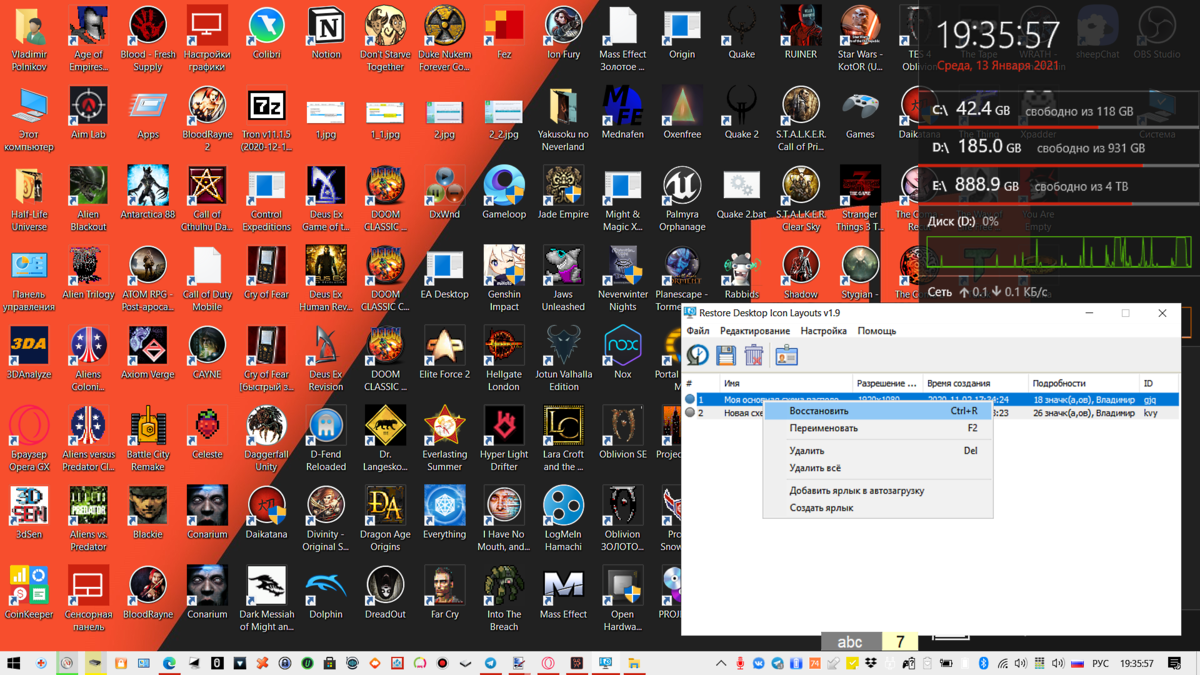This screenshot has height=675, width=1200.
Task: Select the layout row with ID kvy
Action: pos(932,413)
